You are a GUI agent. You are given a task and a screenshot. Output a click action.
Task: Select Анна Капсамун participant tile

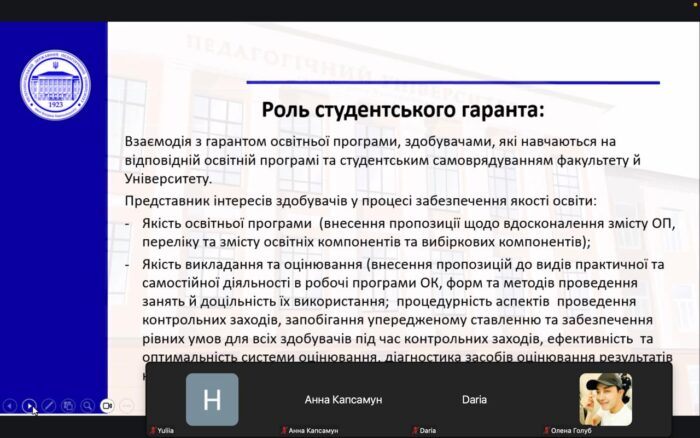click(343, 399)
